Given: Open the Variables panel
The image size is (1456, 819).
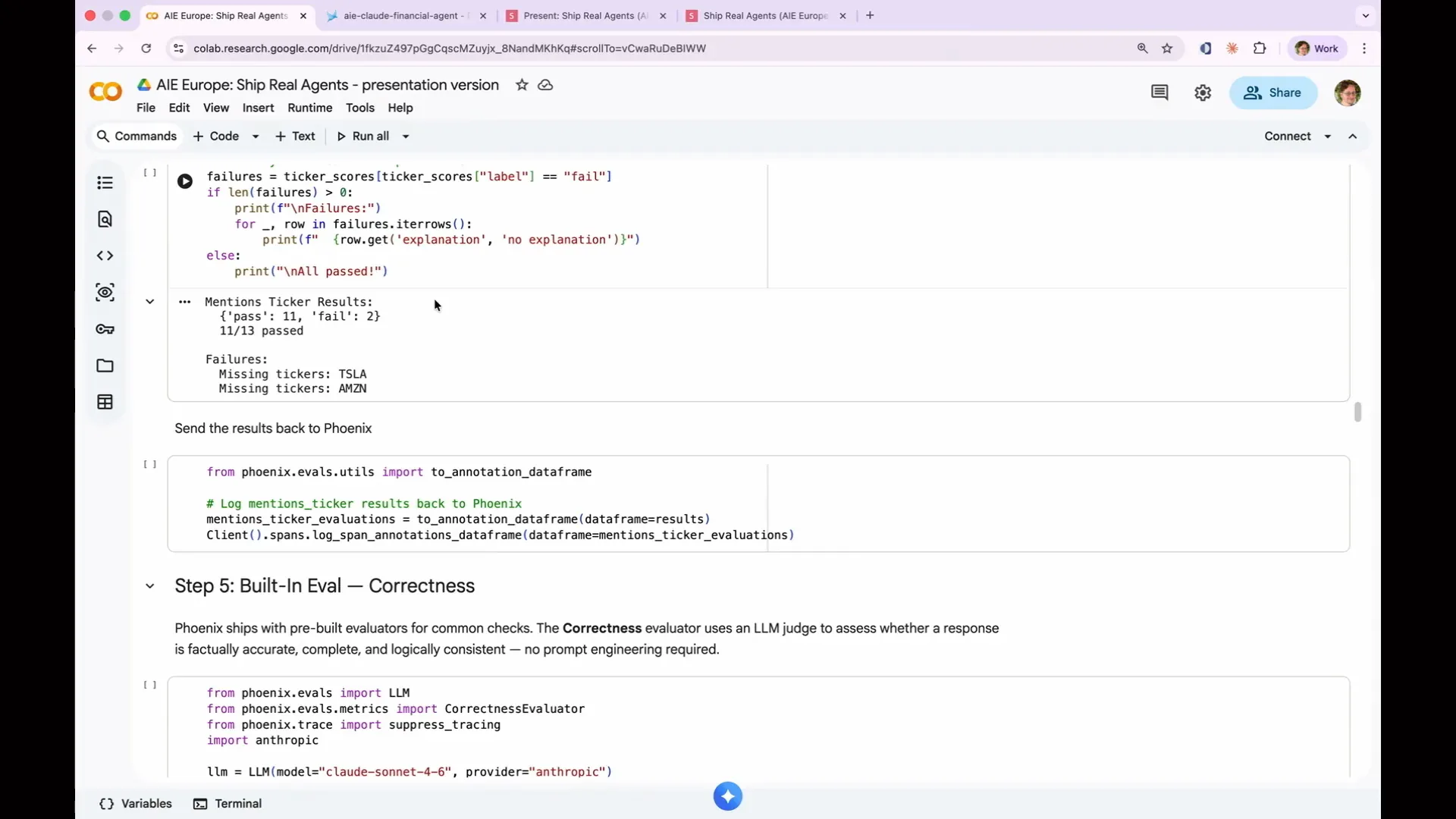Looking at the screenshot, I should click(136, 804).
